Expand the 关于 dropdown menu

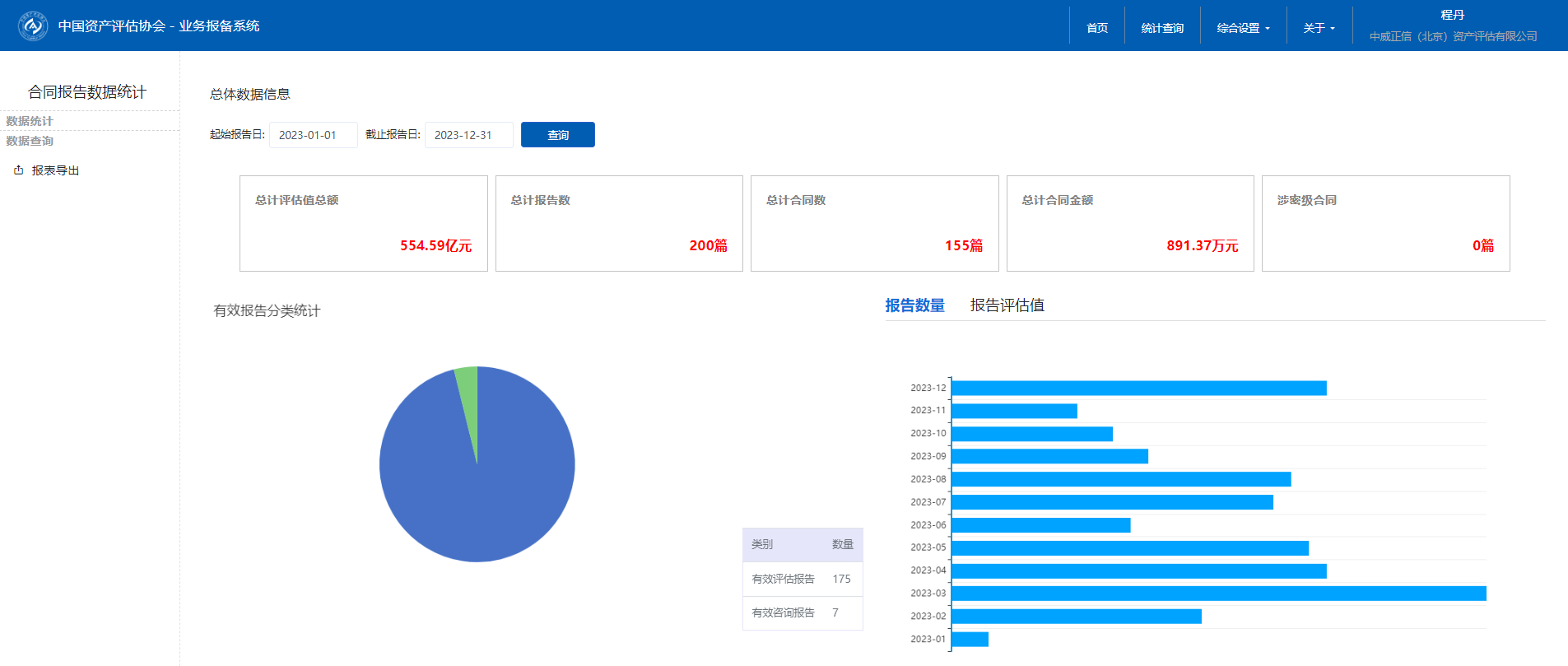click(1319, 28)
